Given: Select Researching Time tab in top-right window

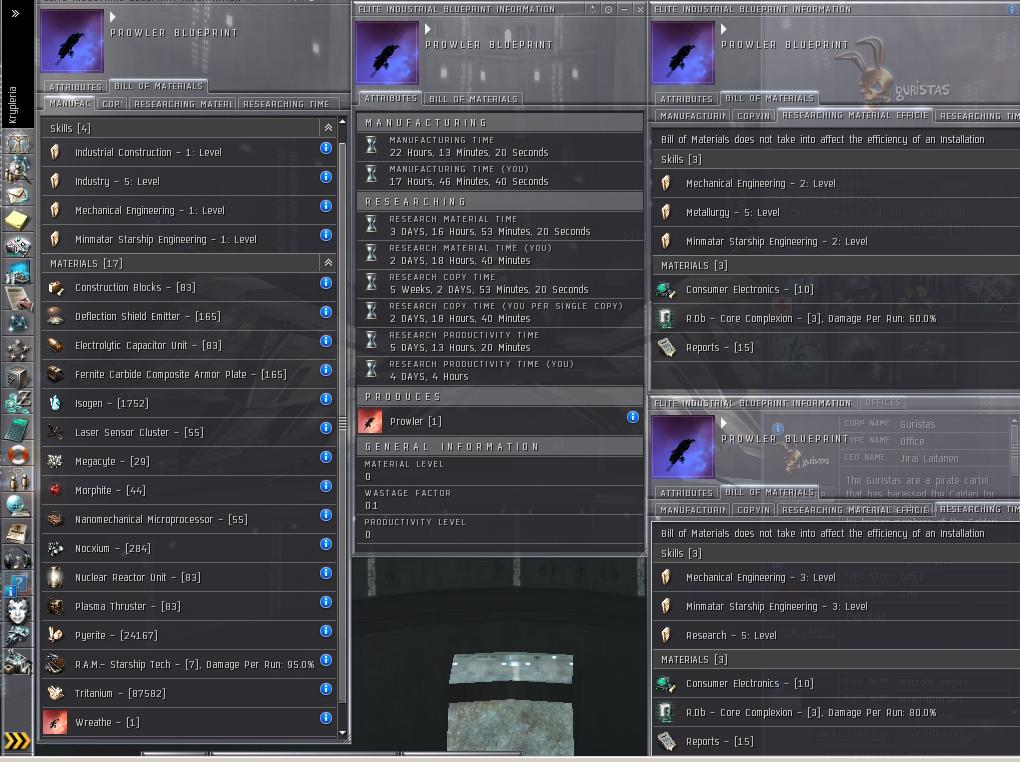Looking at the screenshot, I should (978, 116).
